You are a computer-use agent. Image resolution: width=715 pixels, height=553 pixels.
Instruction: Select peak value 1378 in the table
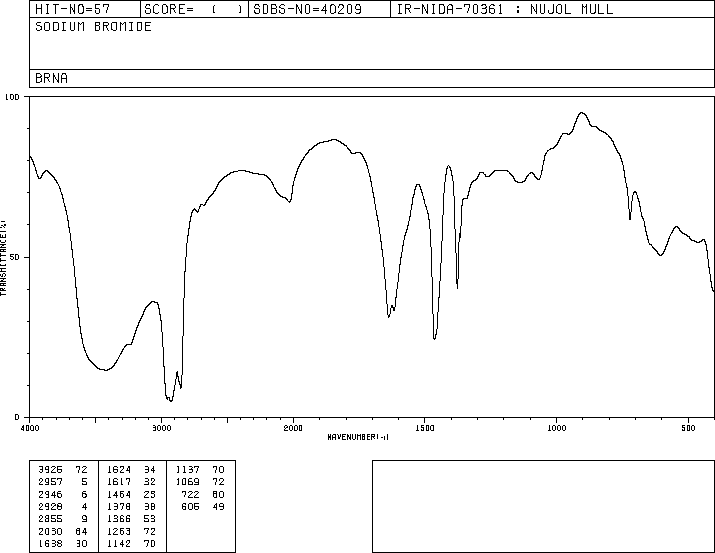119,506
